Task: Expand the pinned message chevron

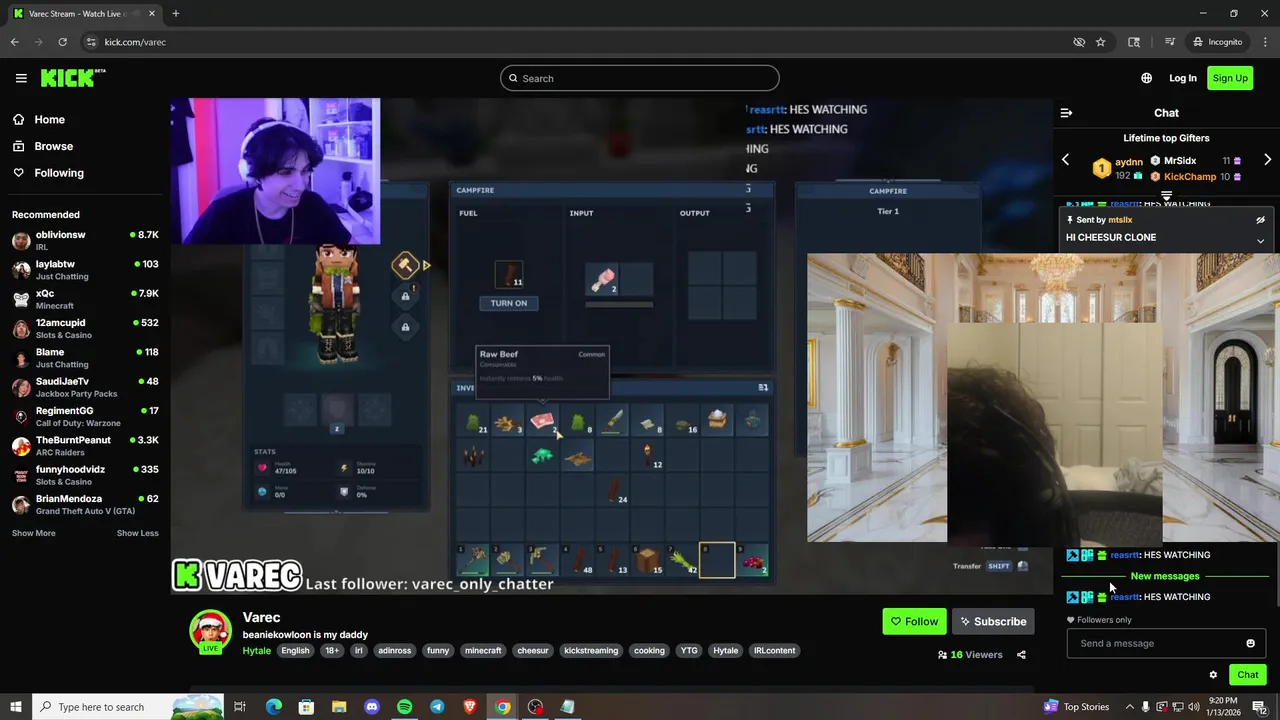Action: point(1260,241)
